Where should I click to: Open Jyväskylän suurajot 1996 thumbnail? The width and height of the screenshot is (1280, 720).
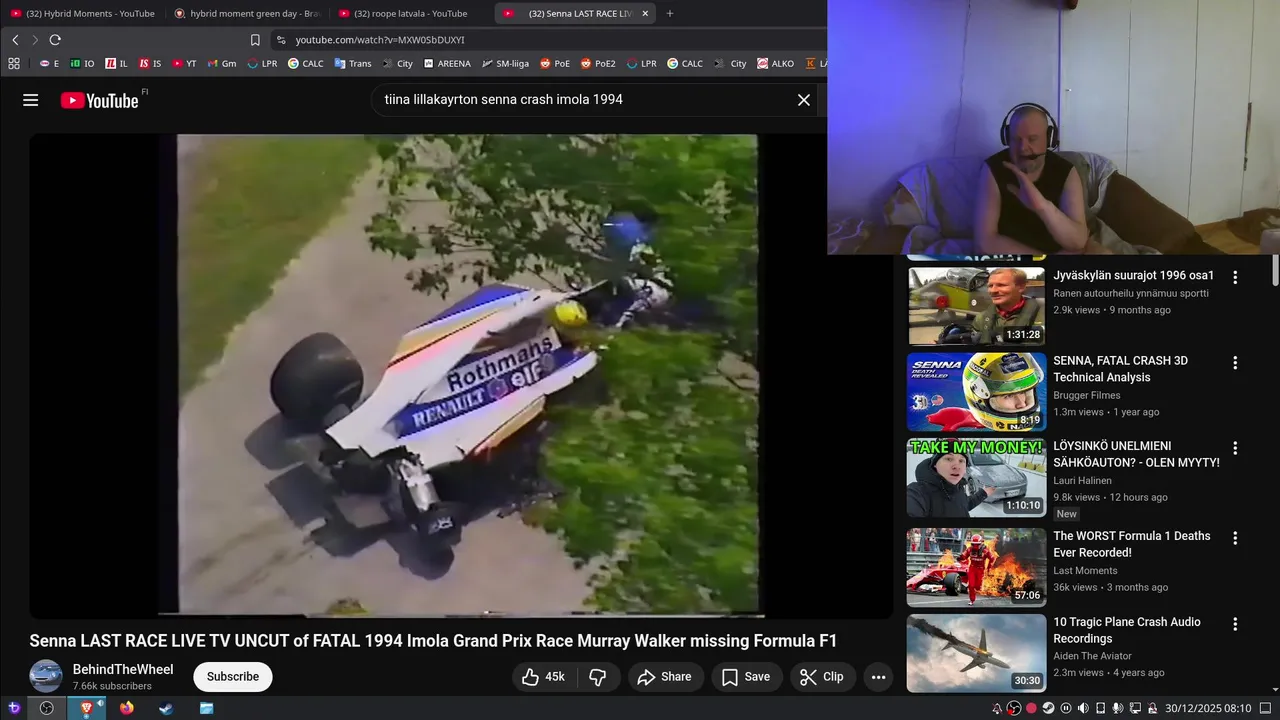[976, 306]
